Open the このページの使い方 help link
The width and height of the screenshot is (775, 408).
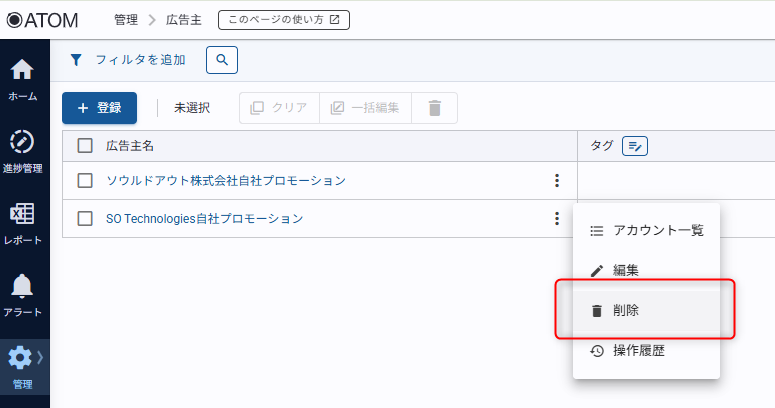point(284,19)
